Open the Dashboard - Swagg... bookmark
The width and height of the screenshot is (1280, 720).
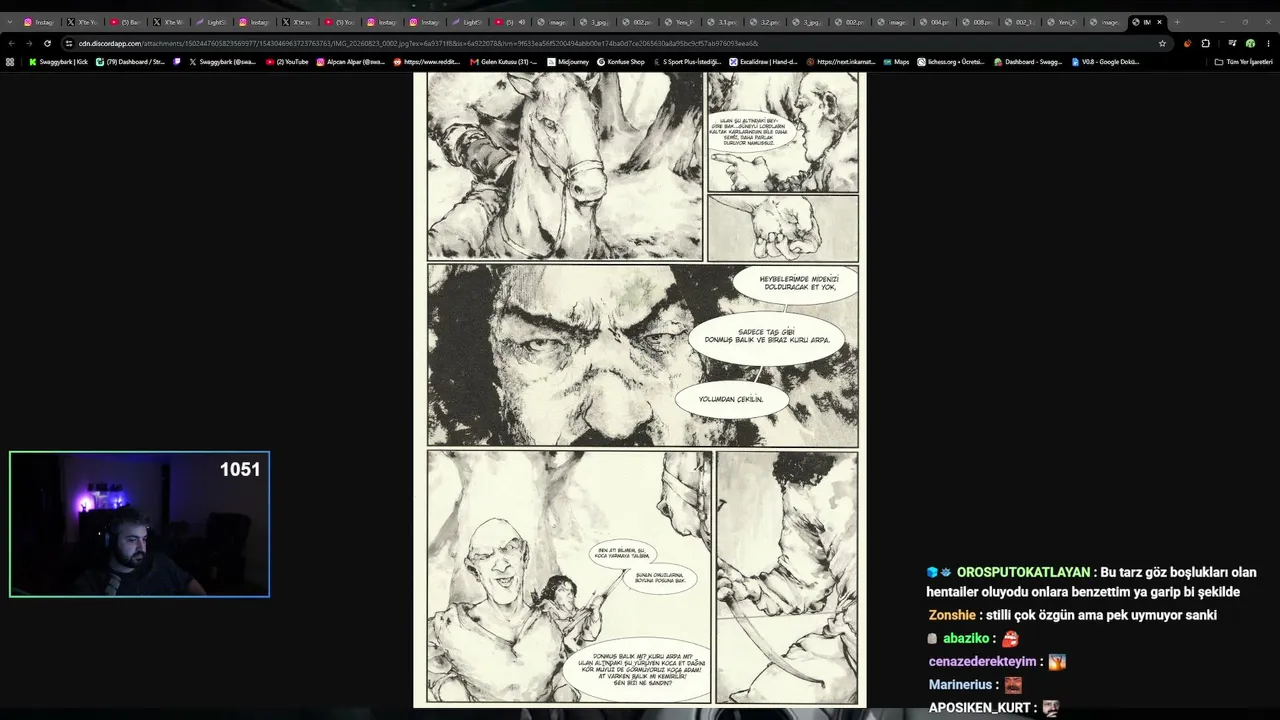tap(1028, 62)
